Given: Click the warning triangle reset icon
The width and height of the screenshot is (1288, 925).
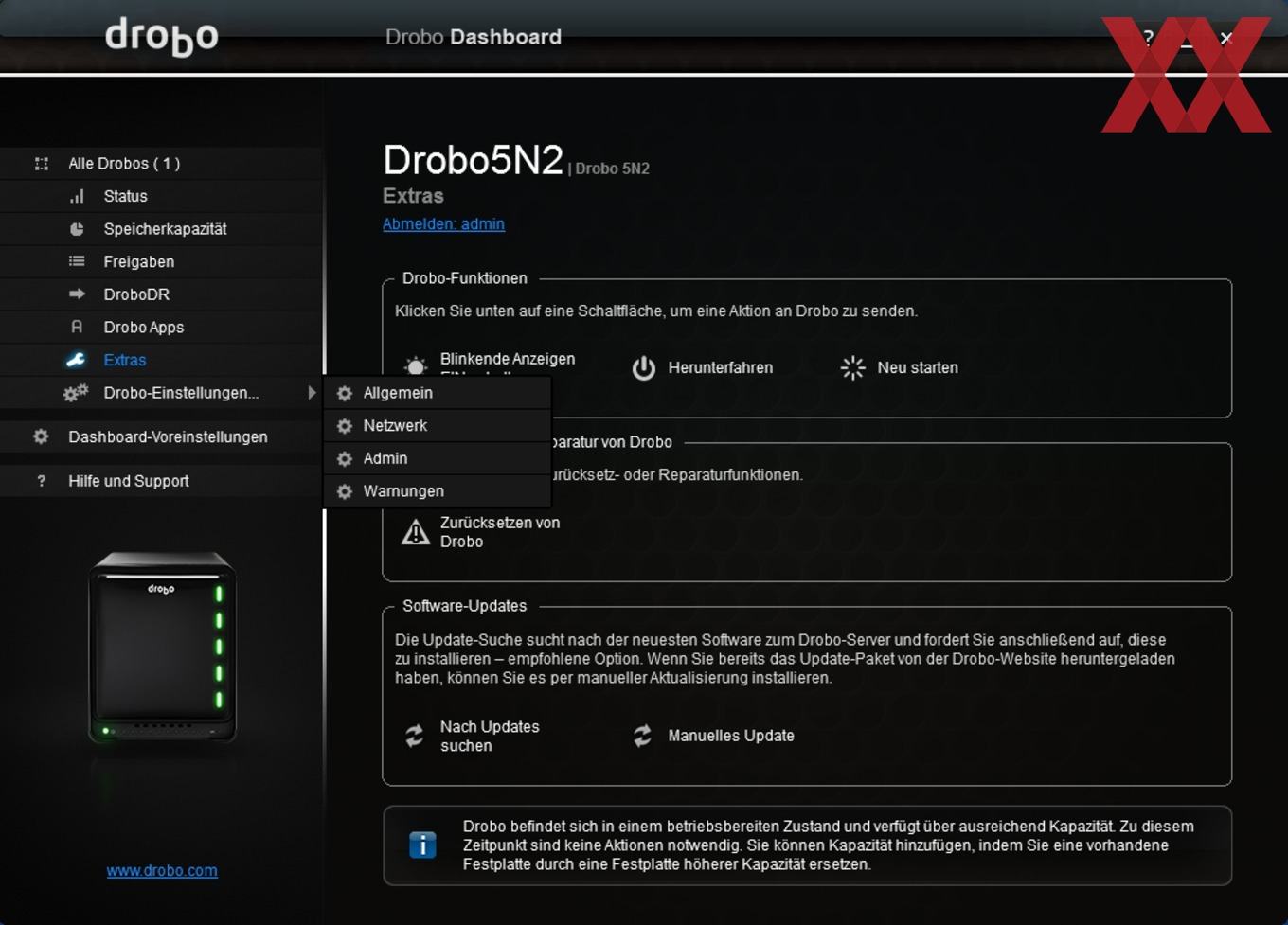Looking at the screenshot, I should click(415, 532).
